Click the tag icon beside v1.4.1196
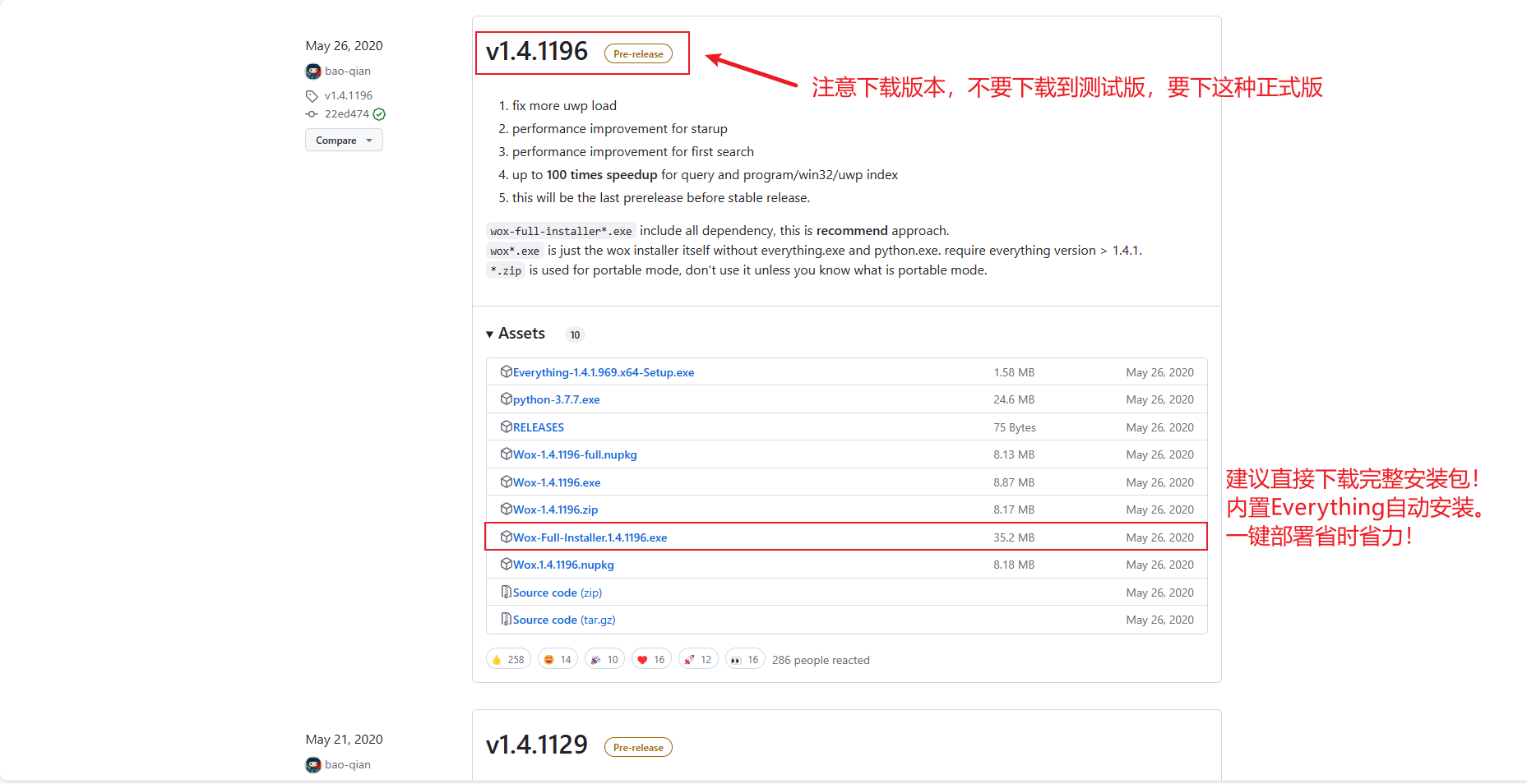1527x784 pixels. pyautogui.click(x=312, y=96)
